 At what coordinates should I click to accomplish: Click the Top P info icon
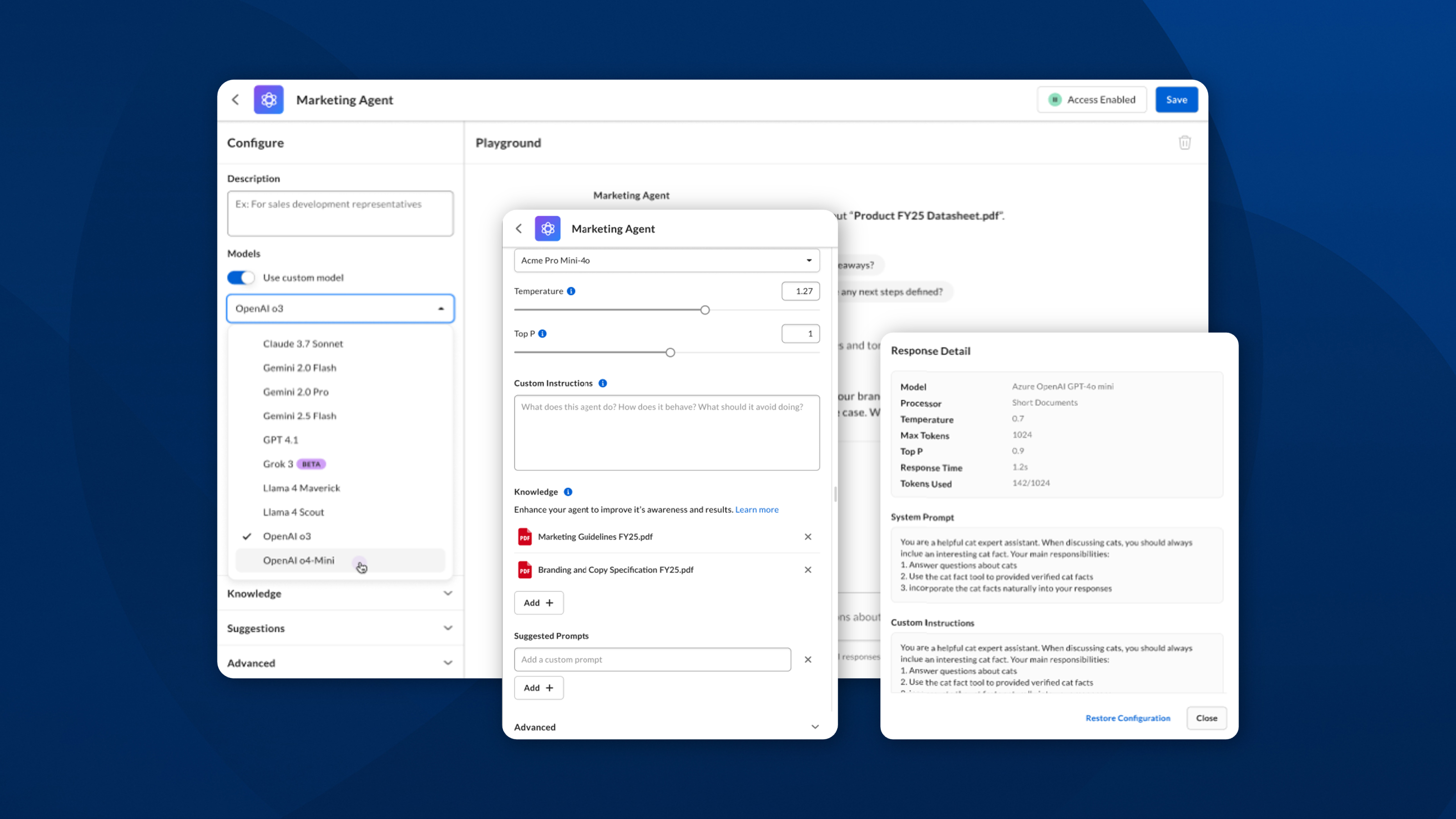543,334
